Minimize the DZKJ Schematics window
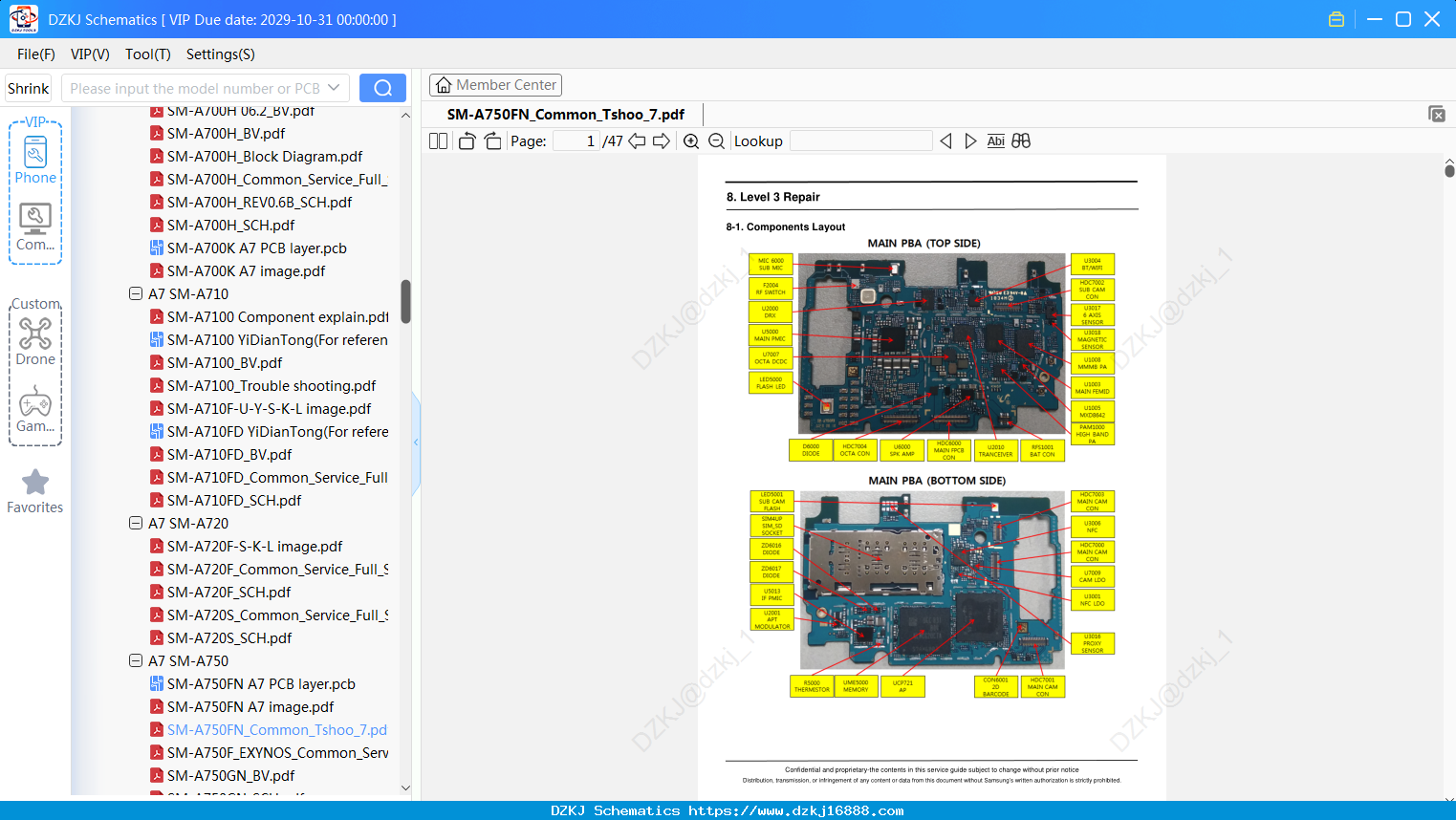Viewport: 1456px width, 820px height. coord(1375,19)
